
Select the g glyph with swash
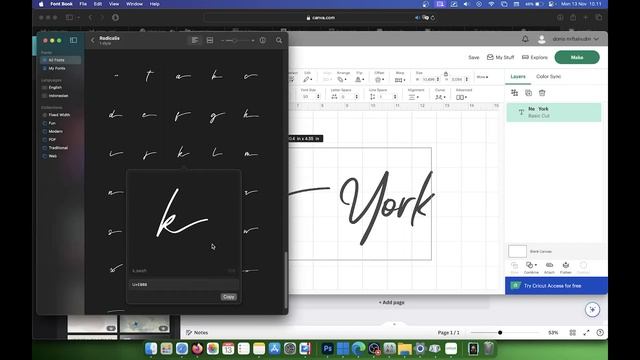pos(217,116)
